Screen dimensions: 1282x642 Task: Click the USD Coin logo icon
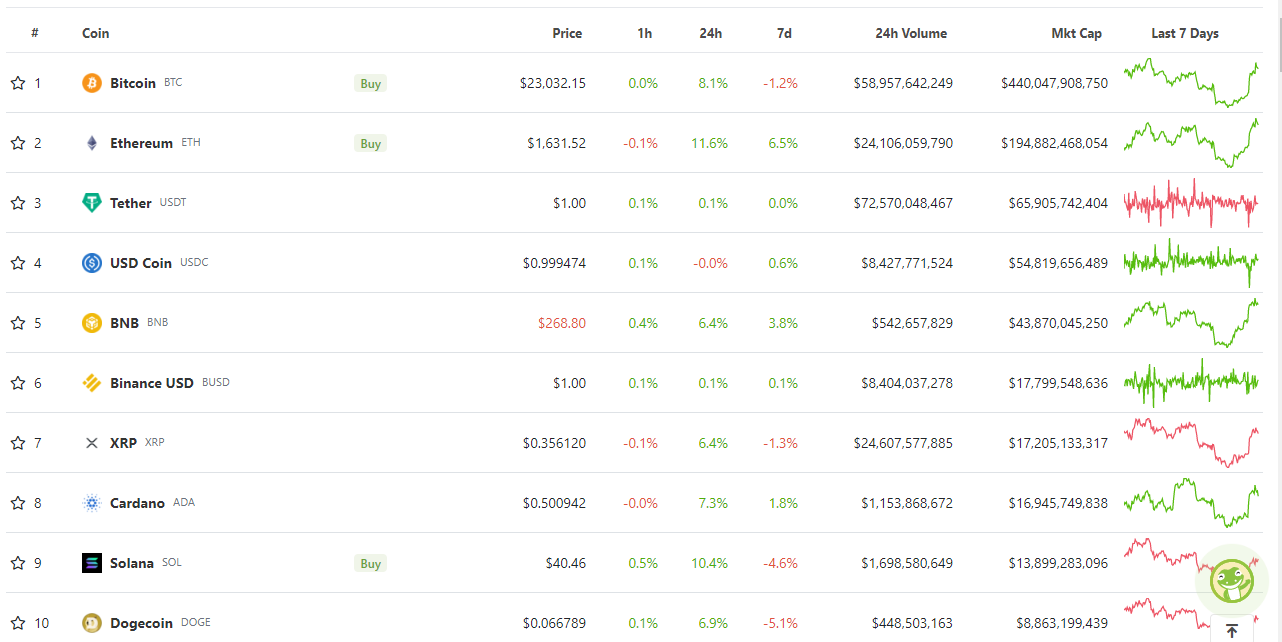pos(92,263)
